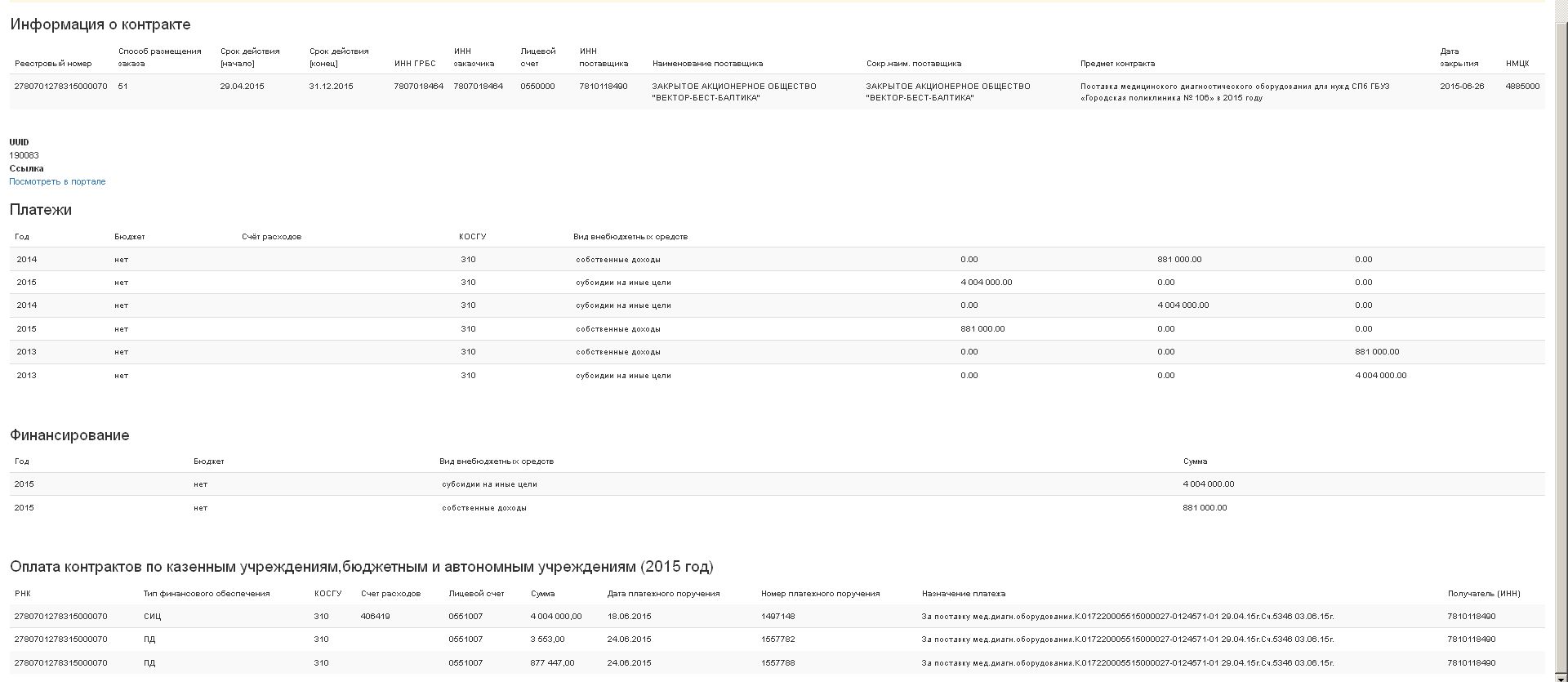Click the closing date 2015-06-26
Viewport: 1568px width, 682px height.
click(1462, 86)
